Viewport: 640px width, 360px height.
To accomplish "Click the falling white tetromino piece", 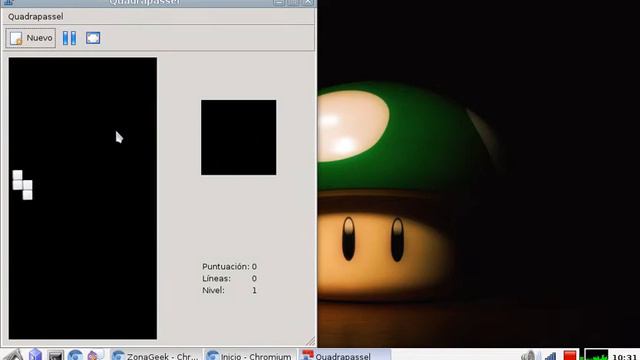I will click(22, 185).
